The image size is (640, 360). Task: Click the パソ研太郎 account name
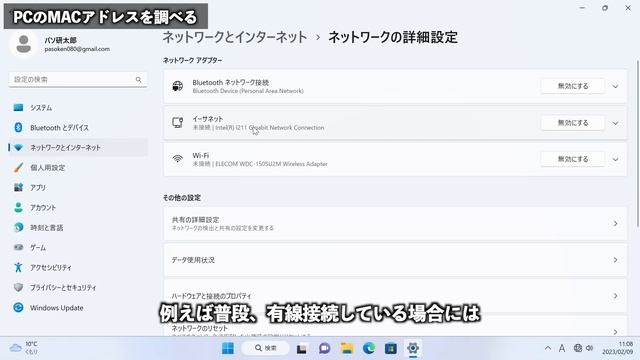[x=60, y=40]
